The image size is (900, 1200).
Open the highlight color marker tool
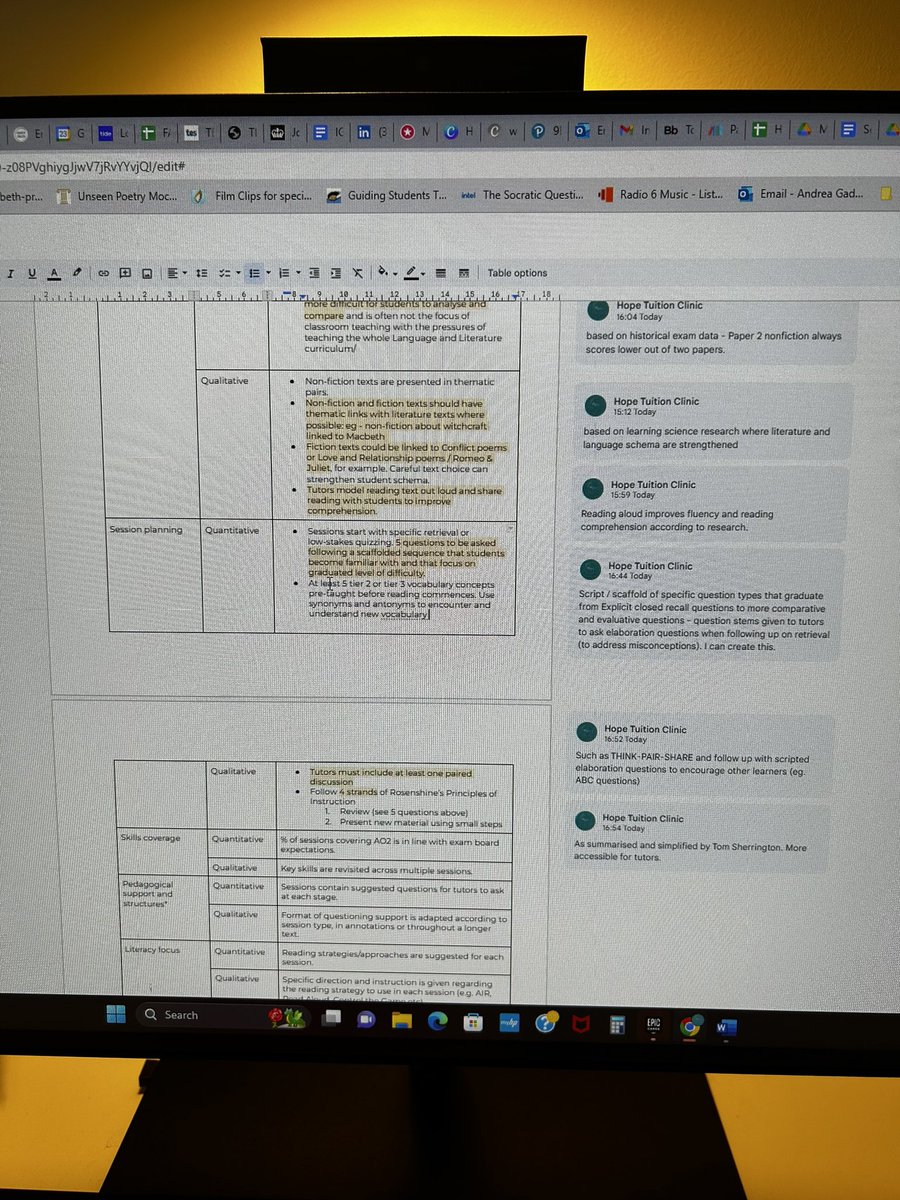77,272
